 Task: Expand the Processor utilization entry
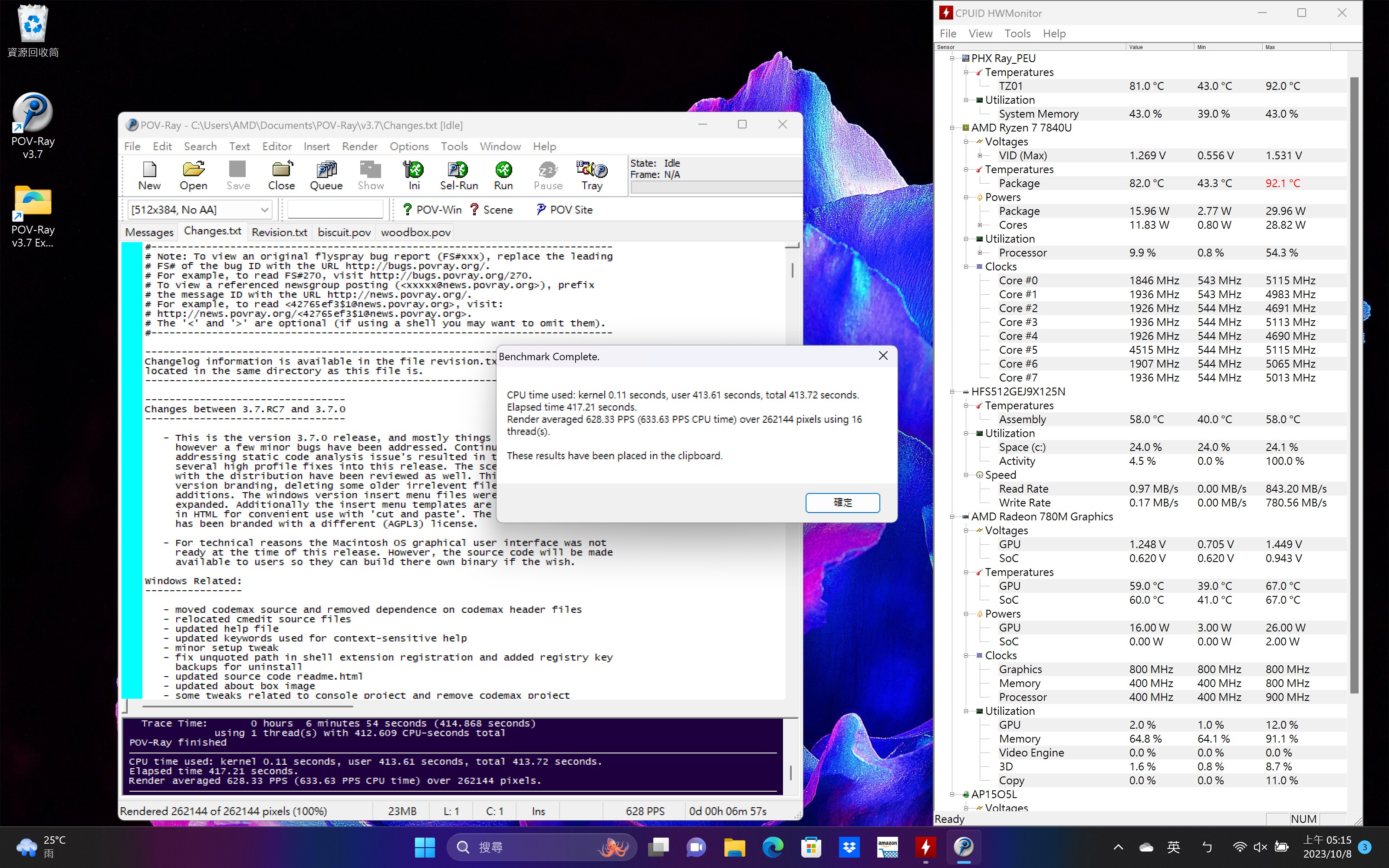(981, 253)
